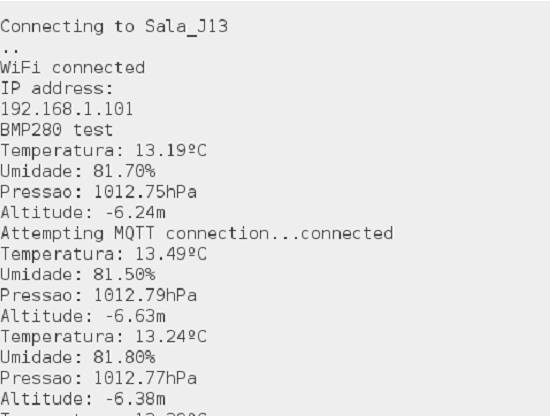Select the Altitude -6.24m reading
The height and width of the screenshot is (416, 550).
click(83, 213)
